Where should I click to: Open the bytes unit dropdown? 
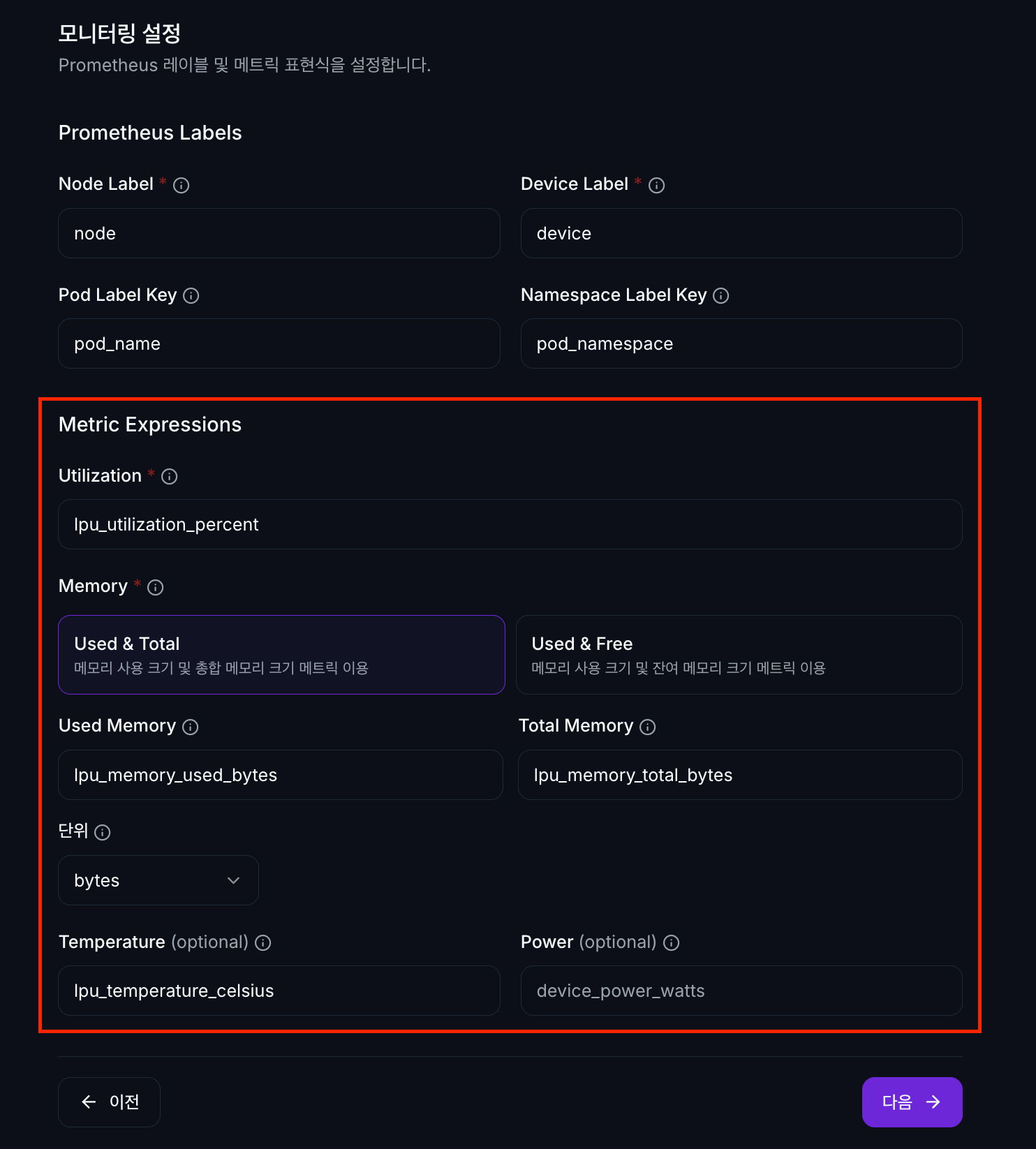point(158,880)
